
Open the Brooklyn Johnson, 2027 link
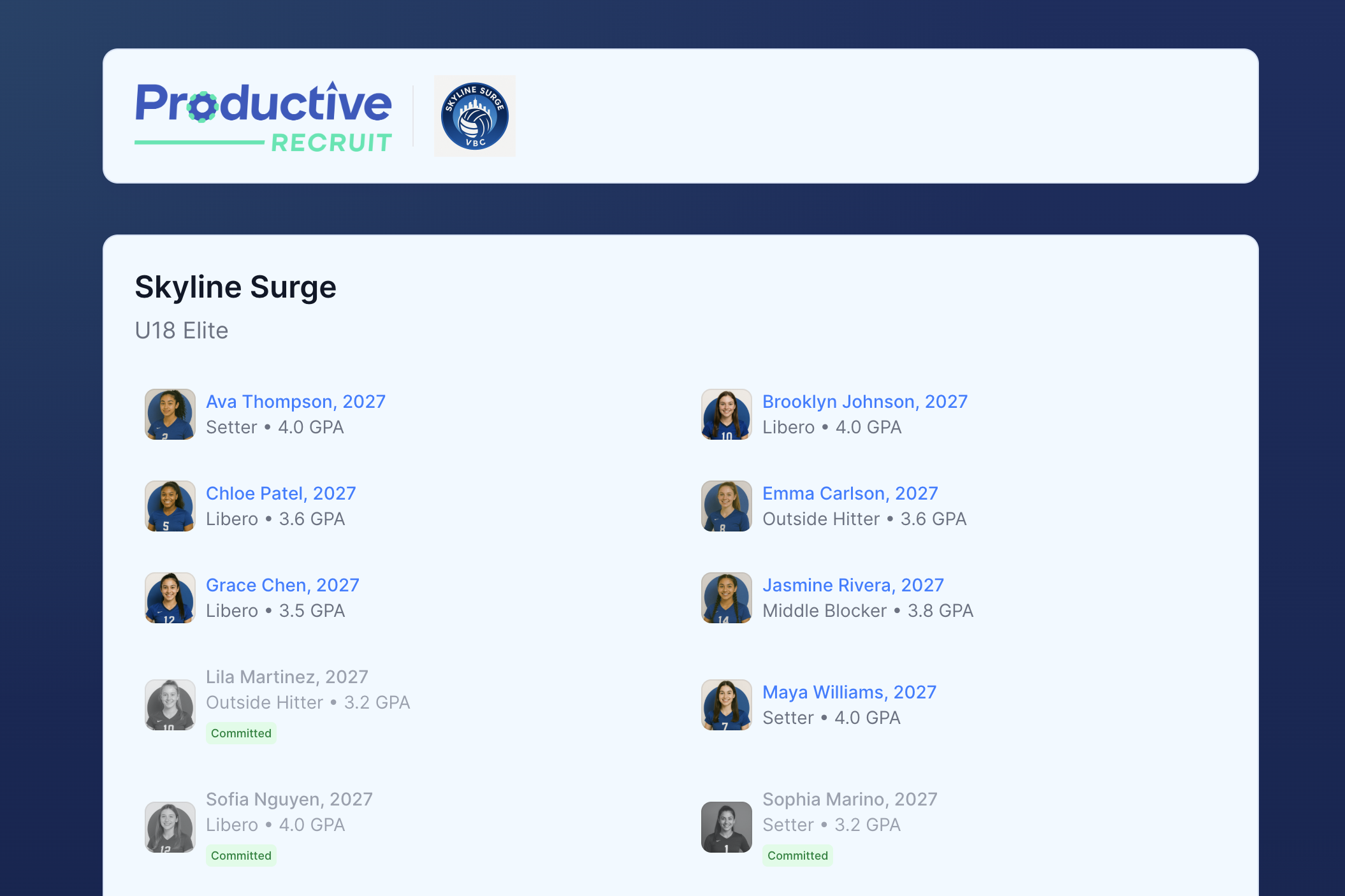tap(864, 401)
